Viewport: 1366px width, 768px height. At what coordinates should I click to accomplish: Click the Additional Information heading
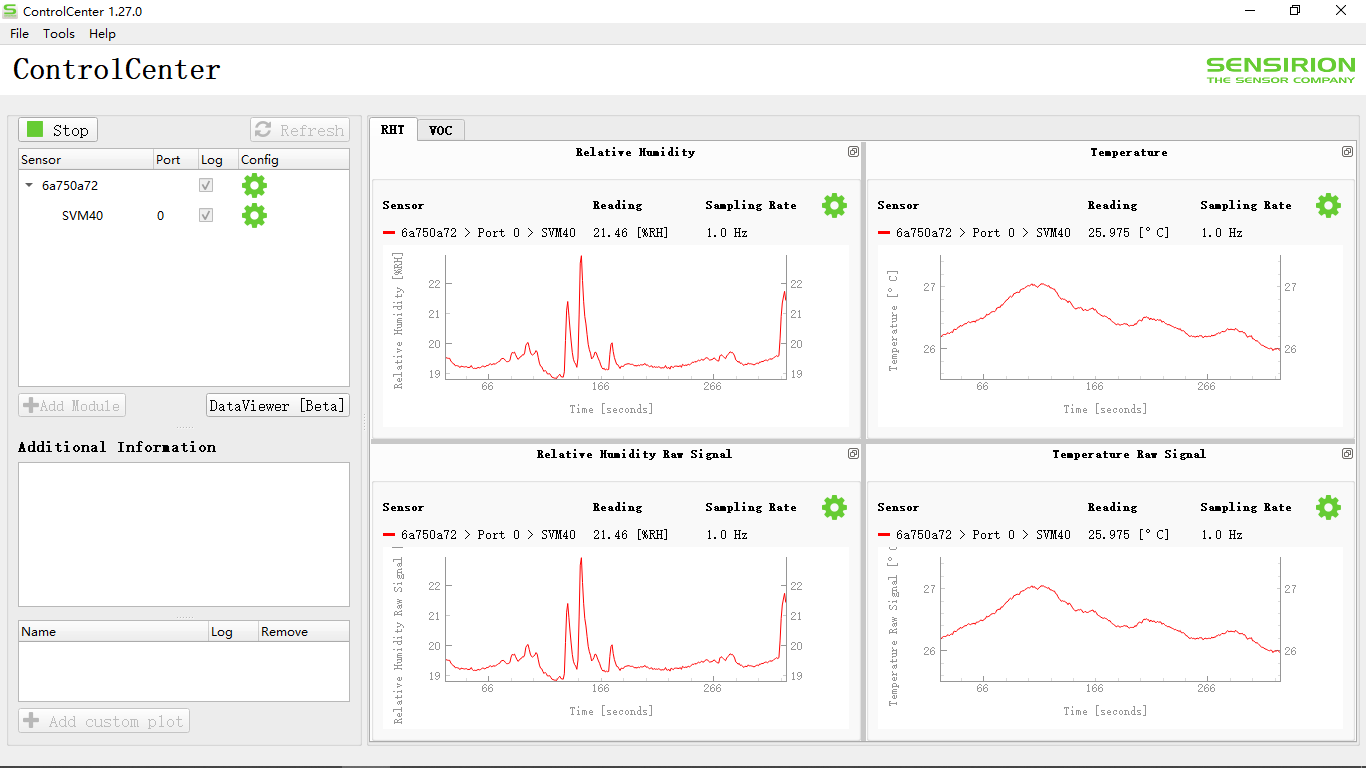117,447
